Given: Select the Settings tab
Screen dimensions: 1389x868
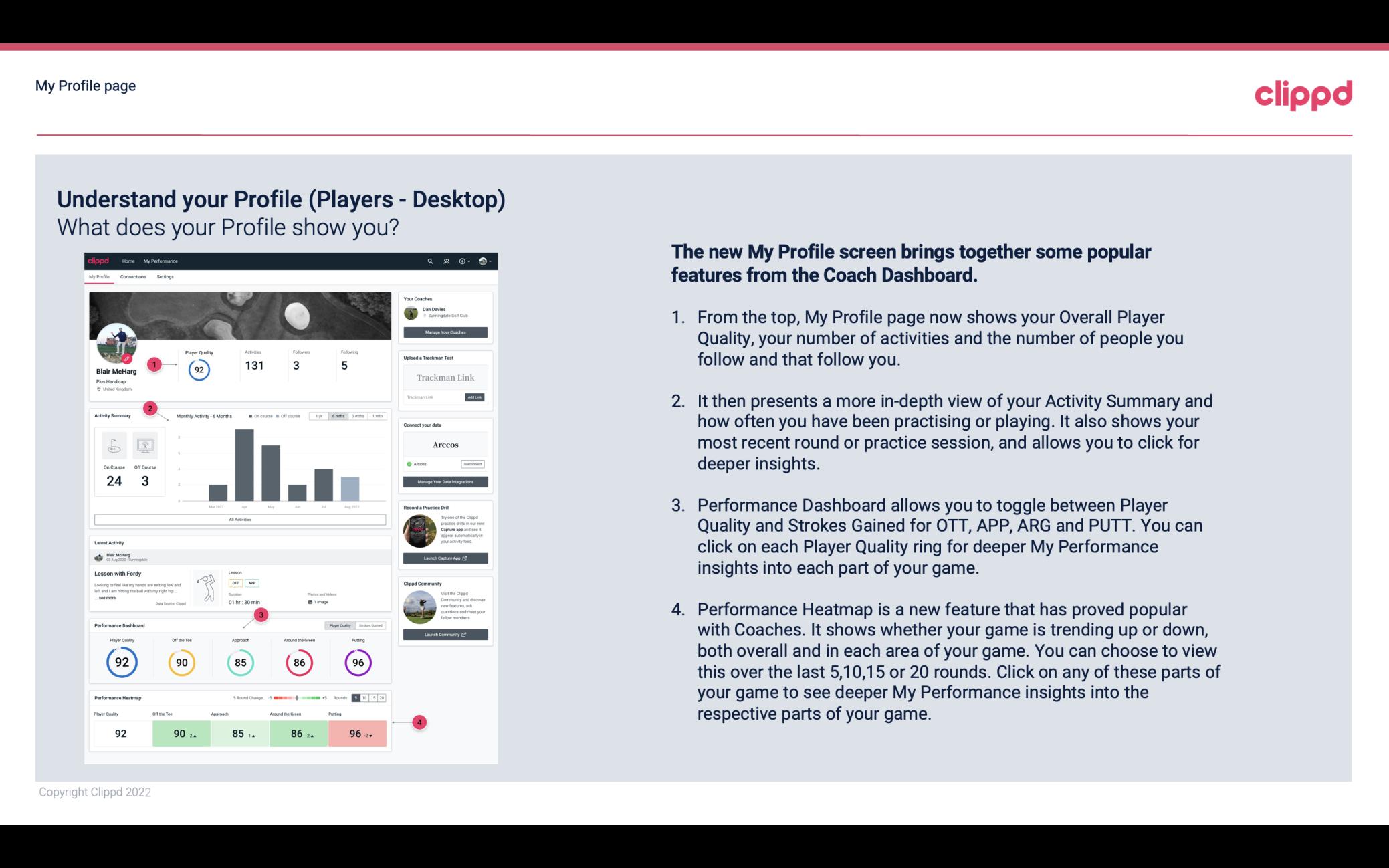Looking at the screenshot, I should [165, 277].
